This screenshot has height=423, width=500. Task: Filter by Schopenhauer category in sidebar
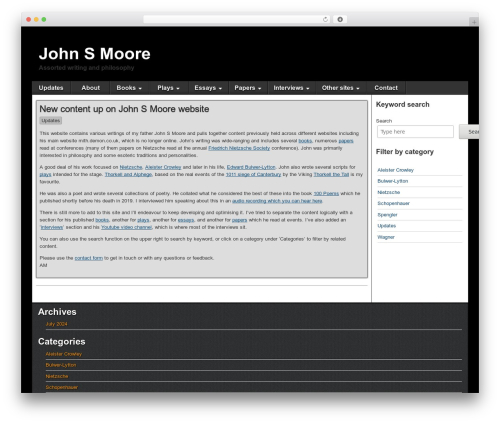click(393, 204)
